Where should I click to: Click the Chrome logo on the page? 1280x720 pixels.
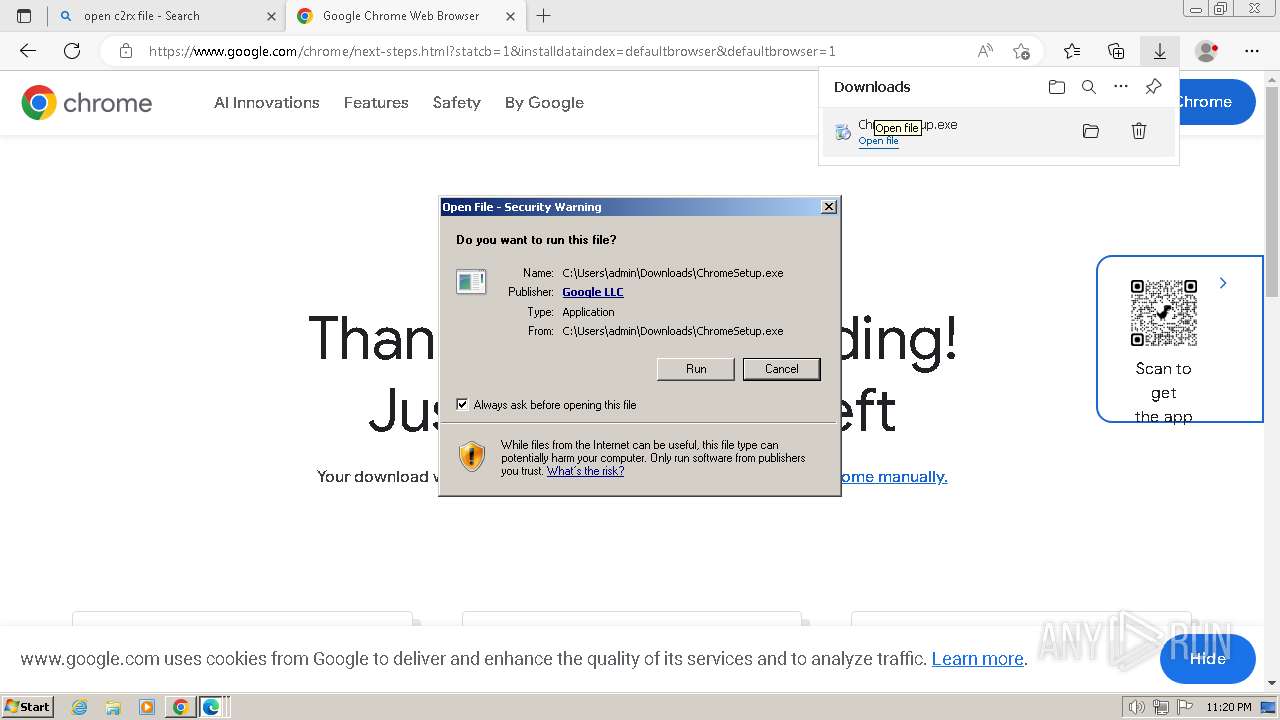pyautogui.click(x=87, y=103)
